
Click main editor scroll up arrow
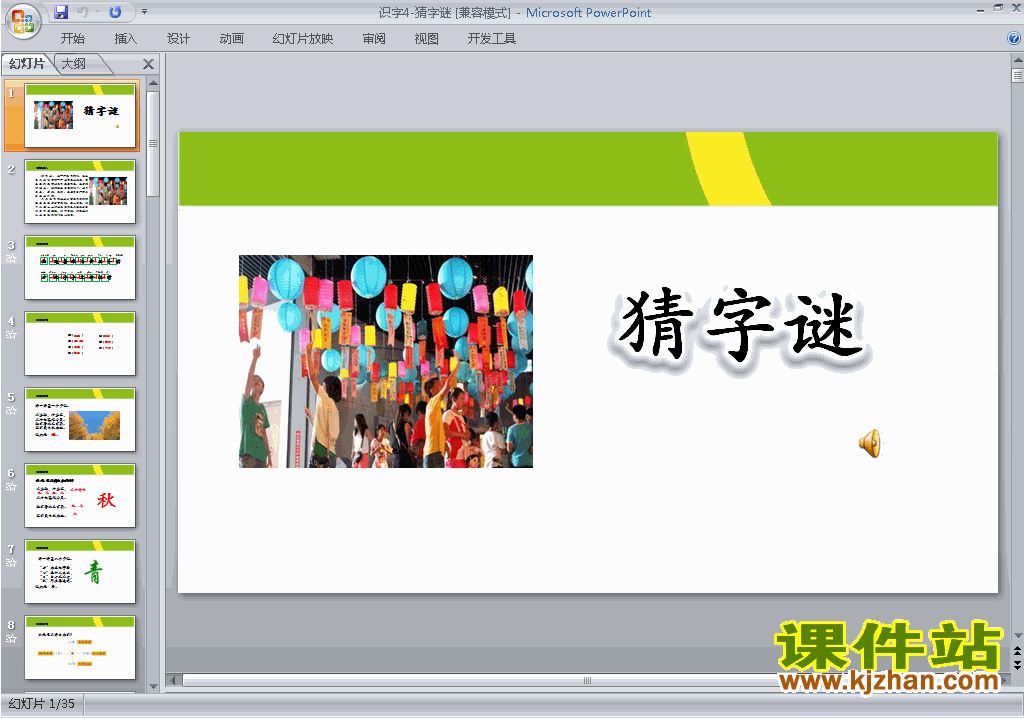coord(1017,59)
